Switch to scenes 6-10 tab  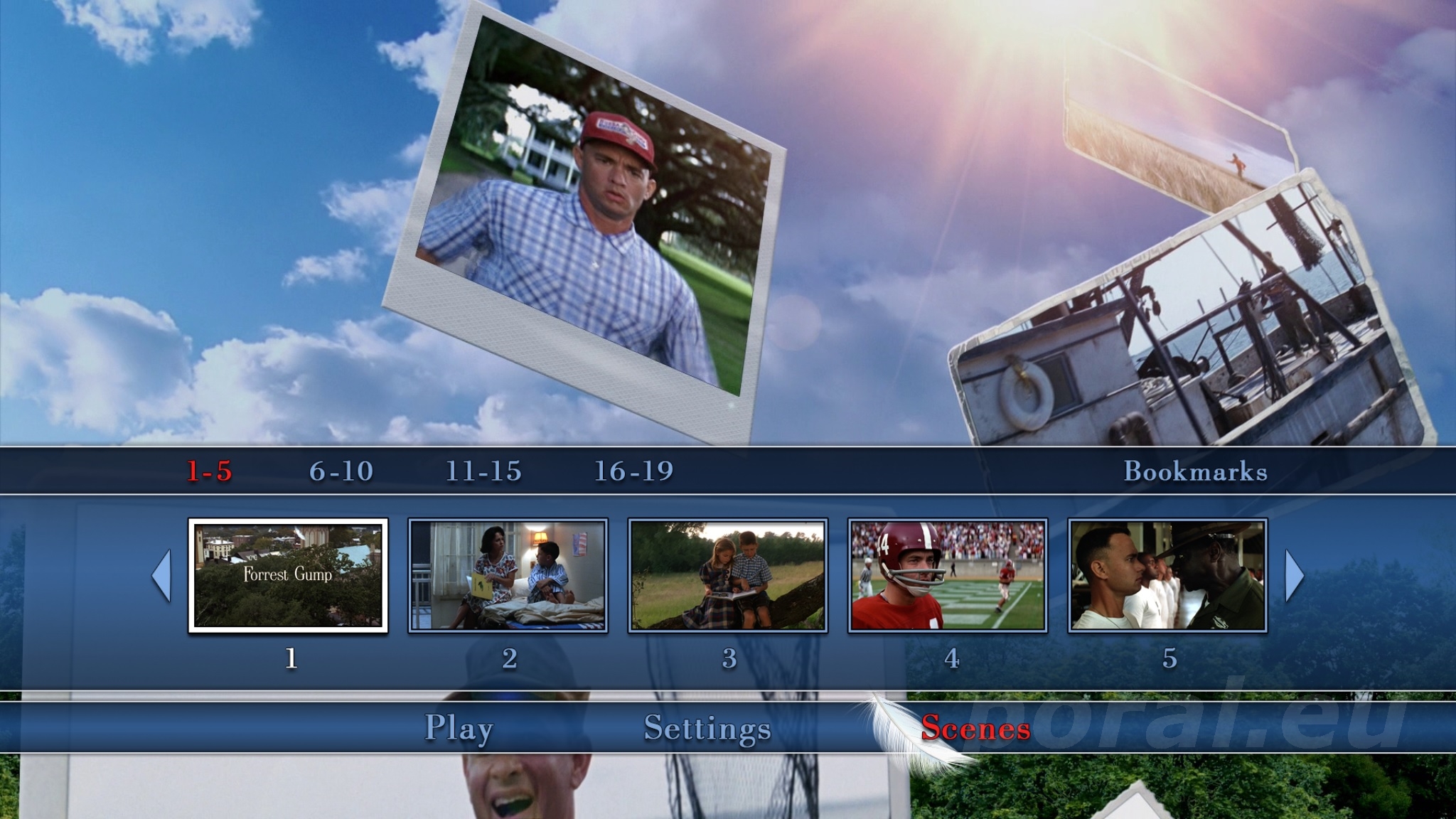point(341,471)
